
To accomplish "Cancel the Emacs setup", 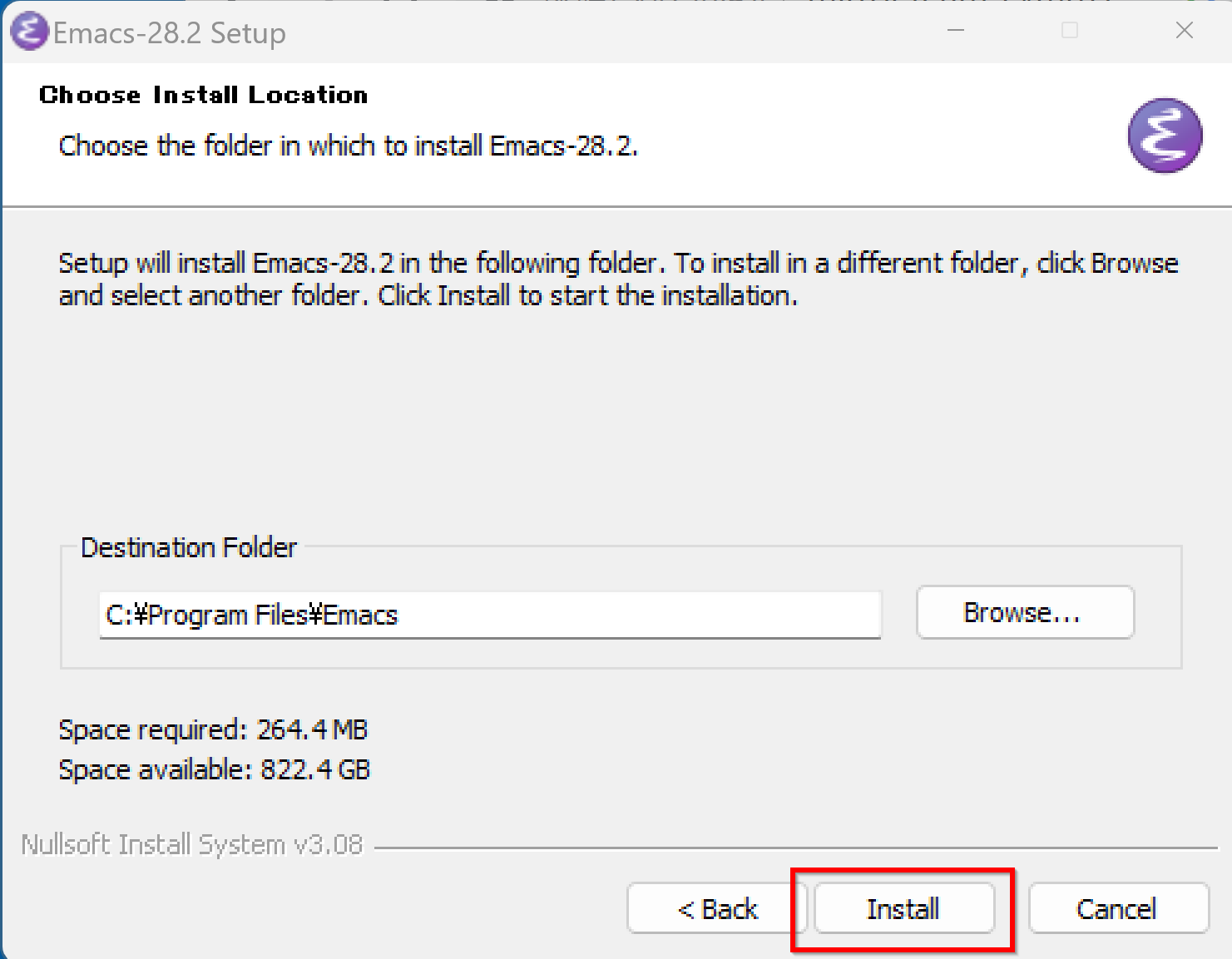I will [x=1118, y=908].
